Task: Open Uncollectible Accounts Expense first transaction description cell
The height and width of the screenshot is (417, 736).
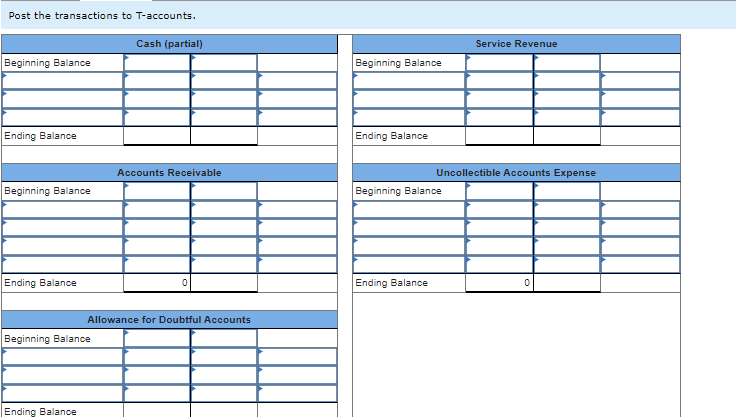Action: coord(409,209)
